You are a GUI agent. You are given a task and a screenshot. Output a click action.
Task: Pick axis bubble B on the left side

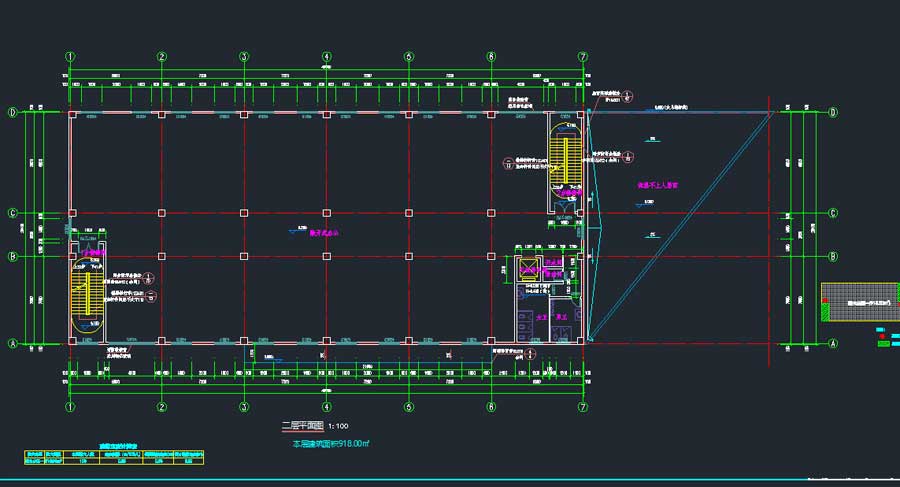(12, 257)
